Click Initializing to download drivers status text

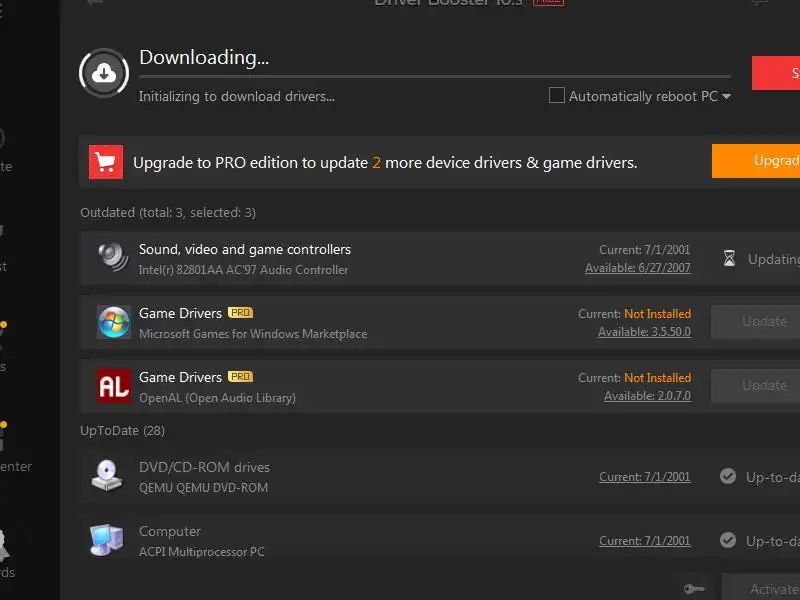(237, 96)
